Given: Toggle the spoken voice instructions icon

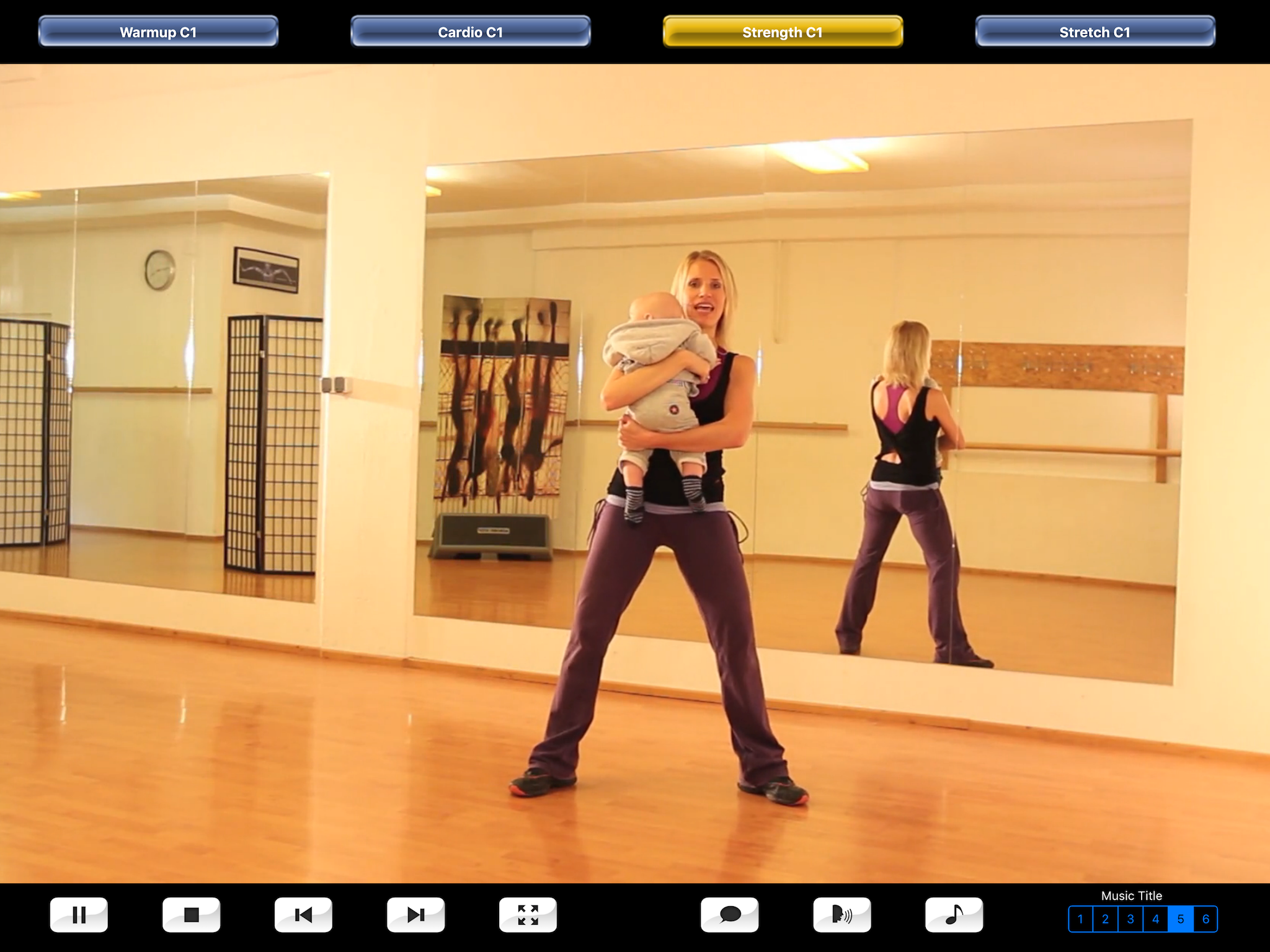Looking at the screenshot, I should (842, 915).
